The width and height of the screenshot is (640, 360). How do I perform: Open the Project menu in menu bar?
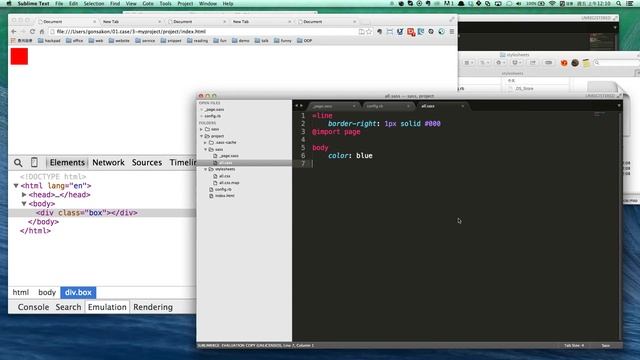coord(185,4)
